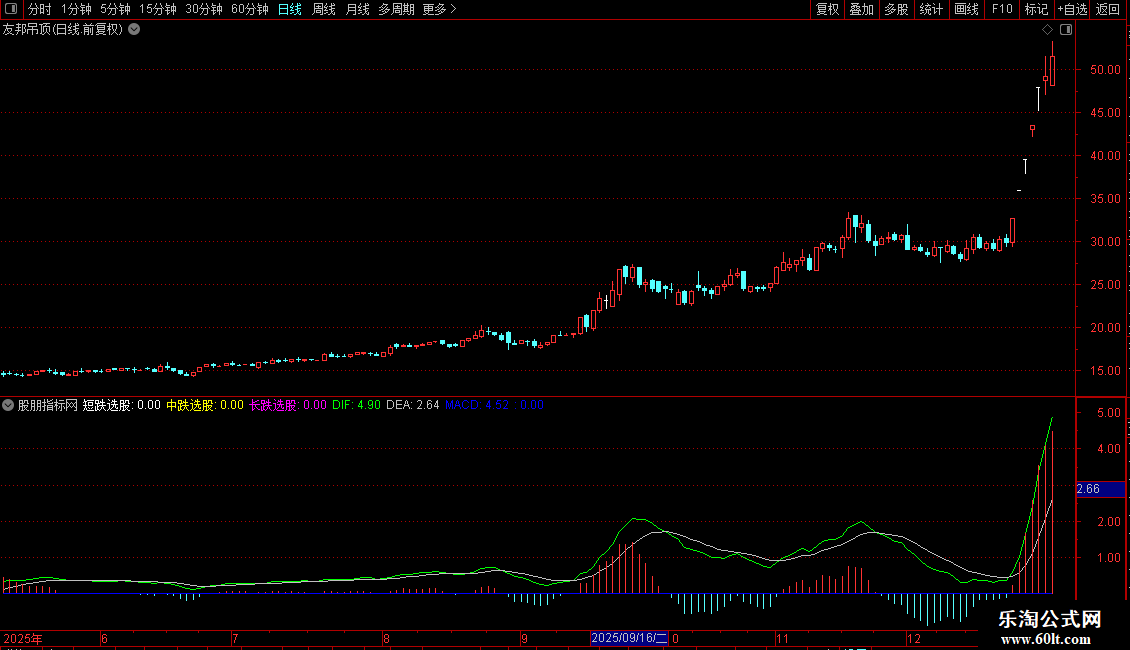This screenshot has height=650, width=1130.
Task: Click month 12 label on time axis
Action: [x=914, y=638]
